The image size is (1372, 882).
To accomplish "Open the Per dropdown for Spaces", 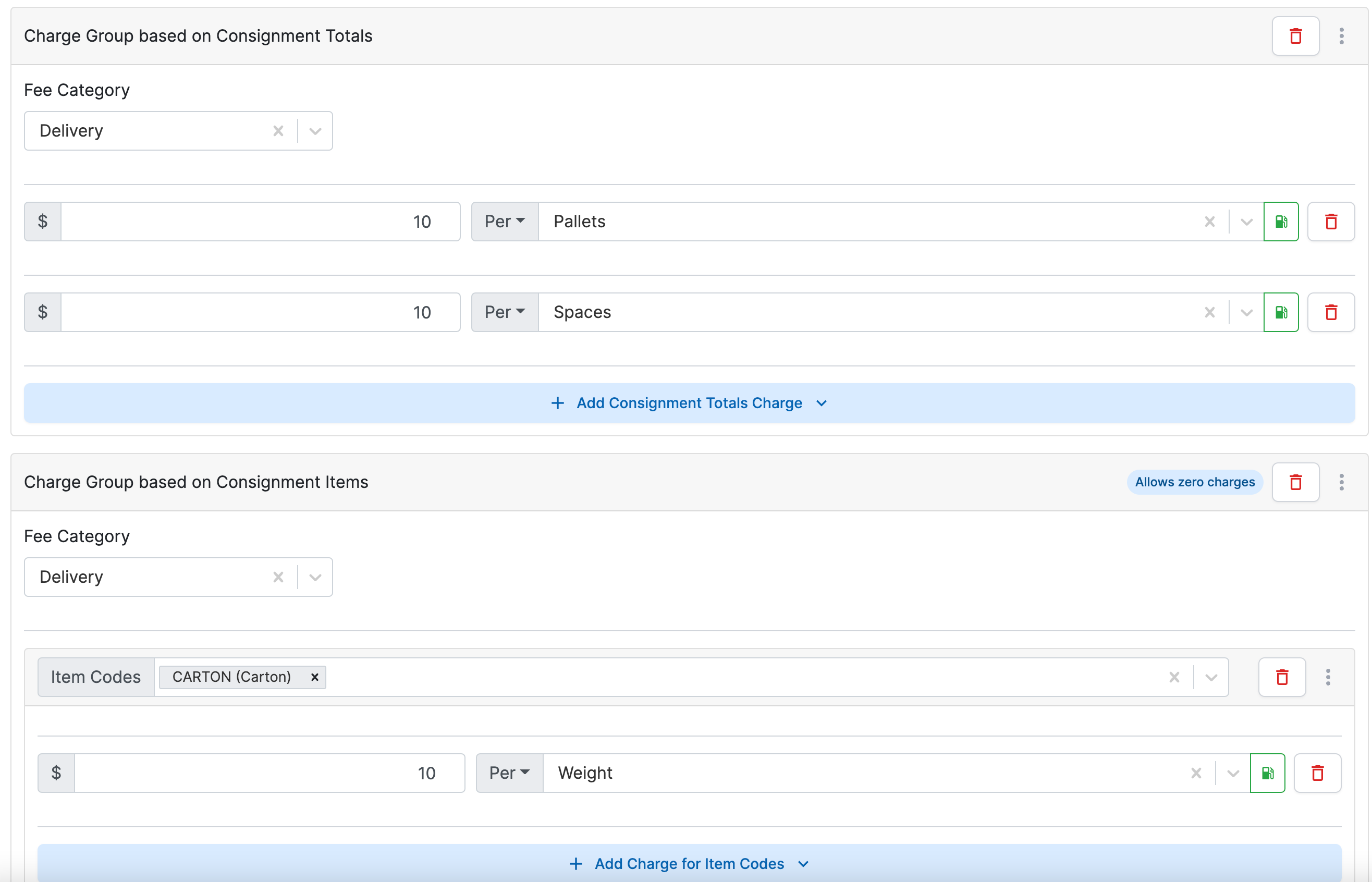I will click(x=504, y=312).
